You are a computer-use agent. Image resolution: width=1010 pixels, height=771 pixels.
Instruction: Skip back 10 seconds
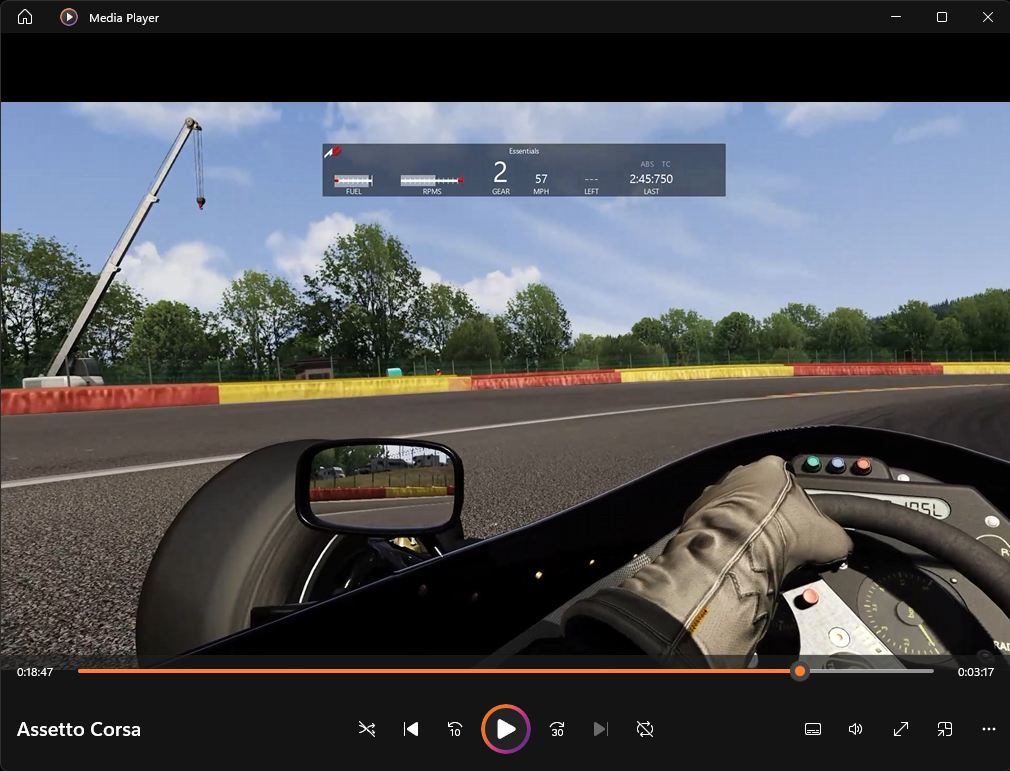pyautogui.click(x=455, y=729)
